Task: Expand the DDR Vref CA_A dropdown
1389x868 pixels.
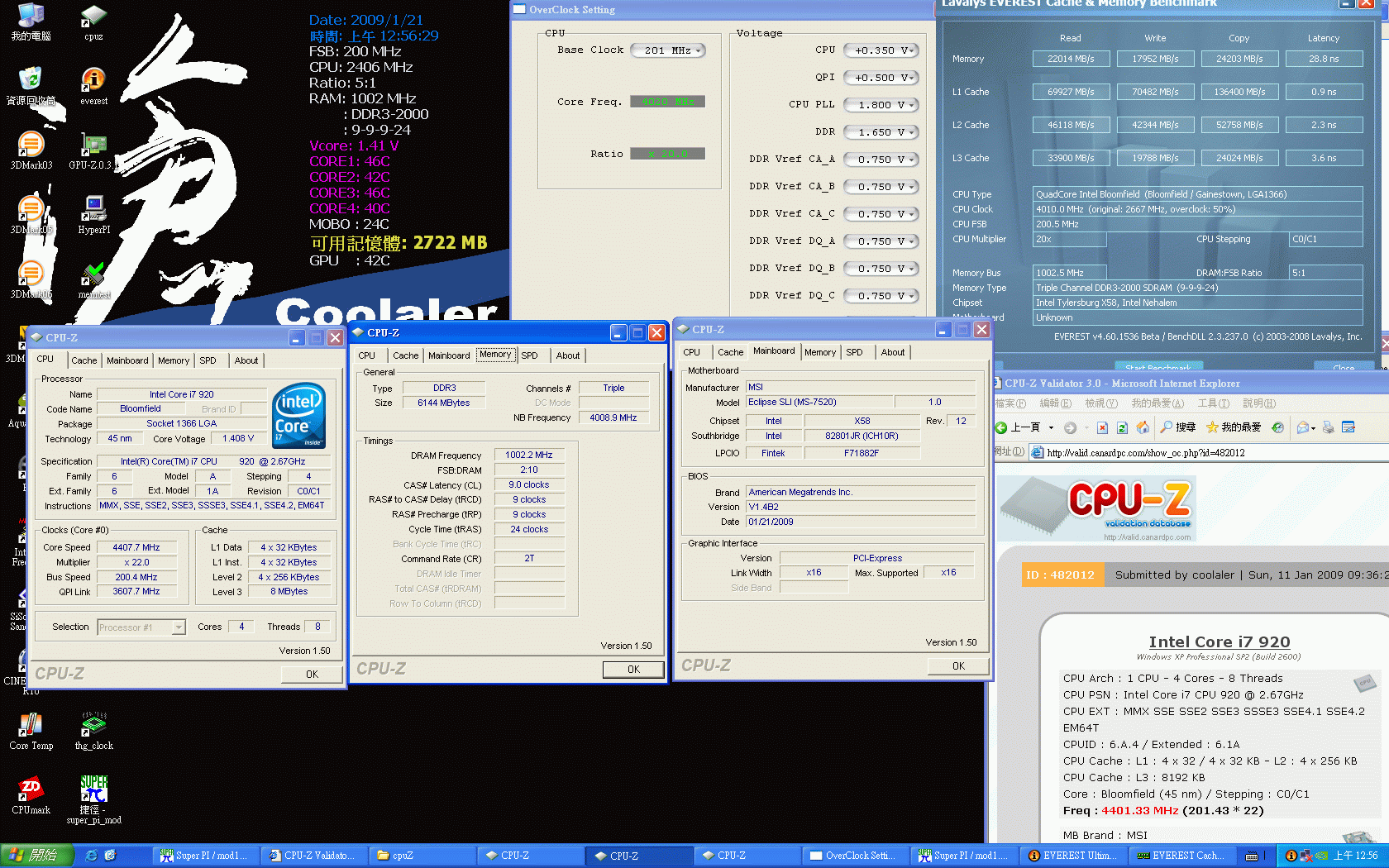Action: click(x=912, y=160)
